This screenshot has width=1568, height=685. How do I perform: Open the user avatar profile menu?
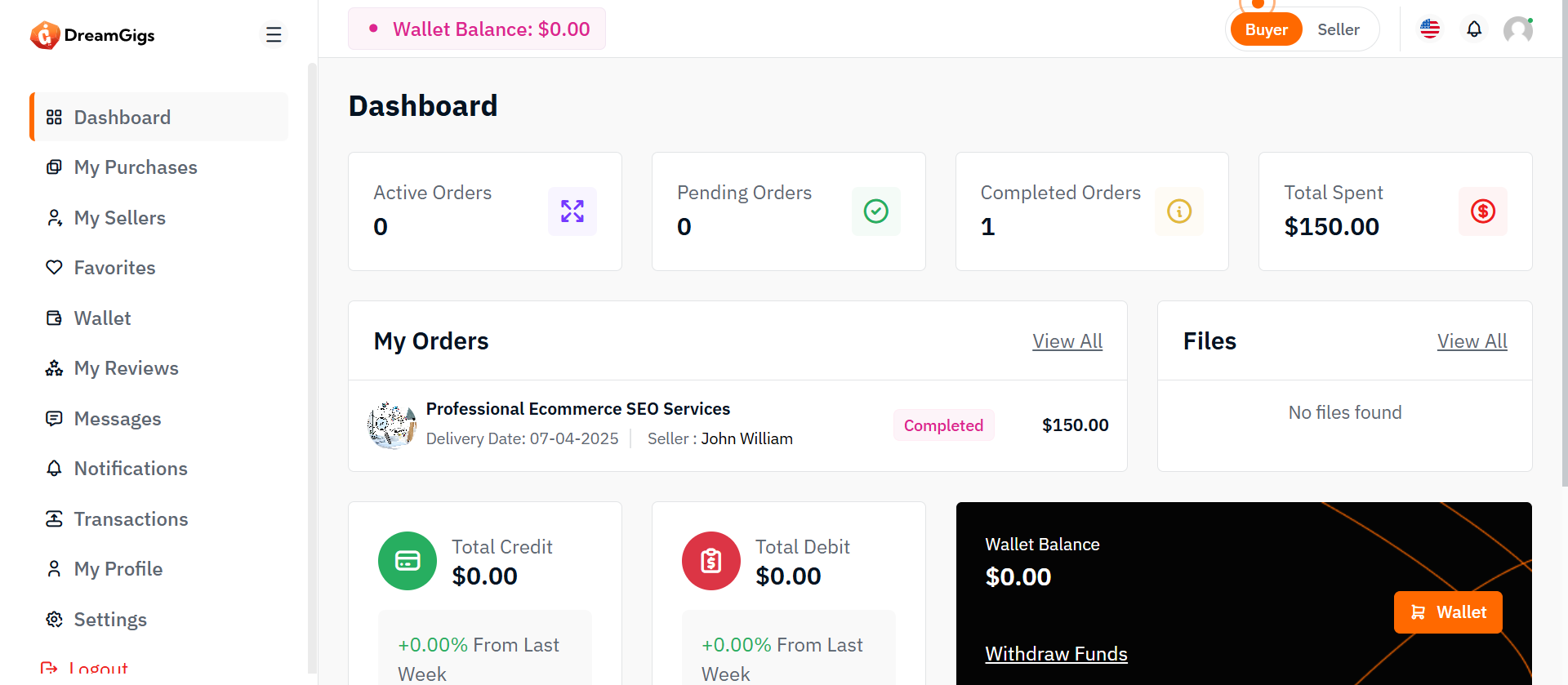1517,30
